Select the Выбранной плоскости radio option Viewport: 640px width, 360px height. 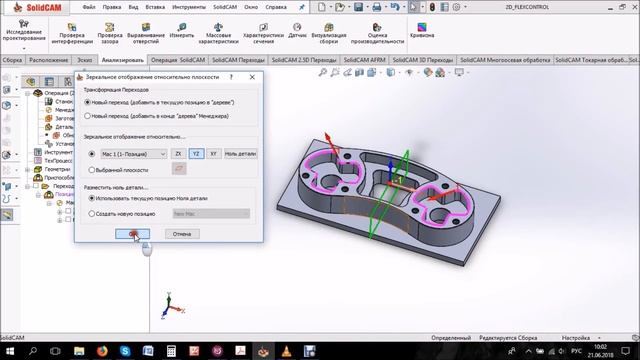click(x=92, y=170)
